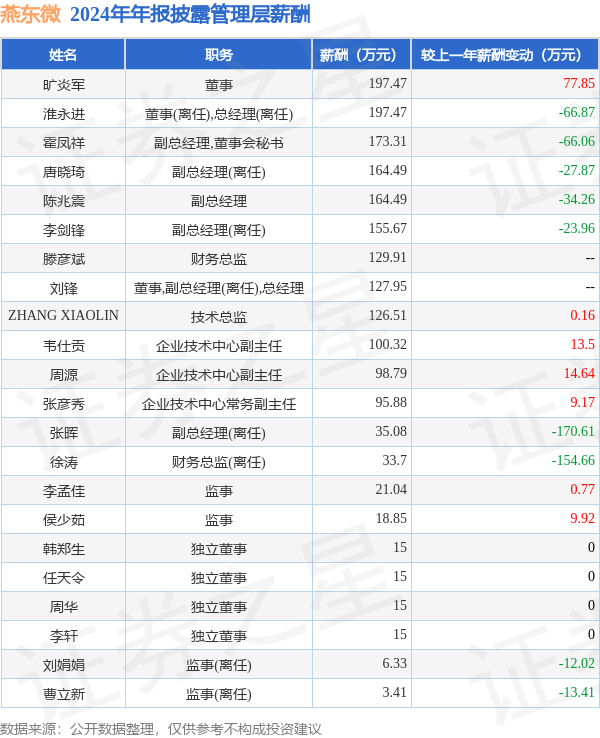Click position 董事(离任),总经理(离任)

[219, 114]
